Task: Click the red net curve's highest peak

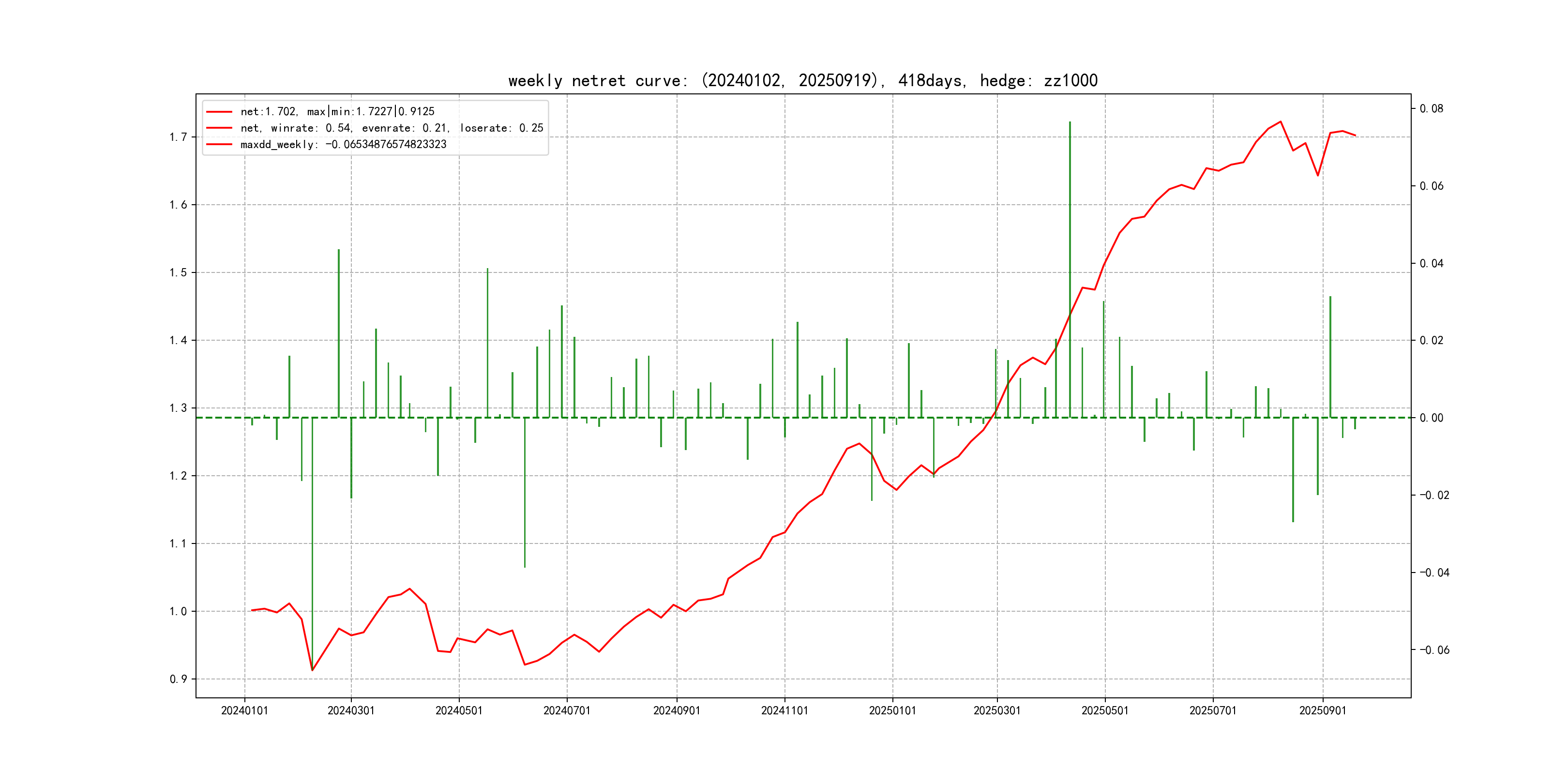Action: click(1281, 122)
